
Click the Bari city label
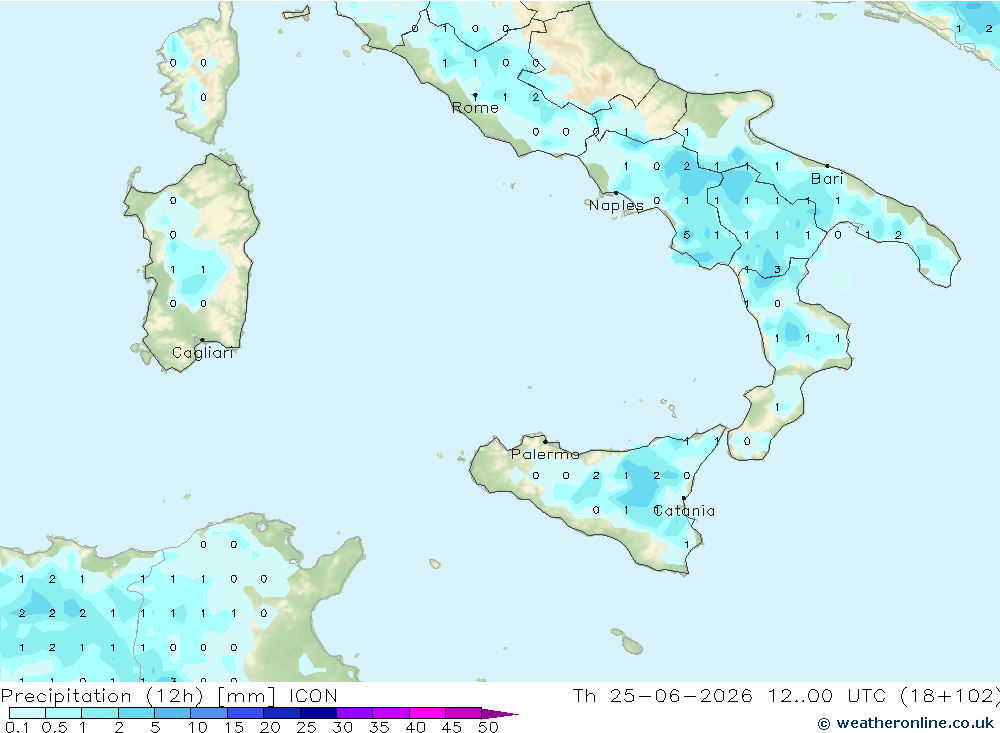[827, 179]
